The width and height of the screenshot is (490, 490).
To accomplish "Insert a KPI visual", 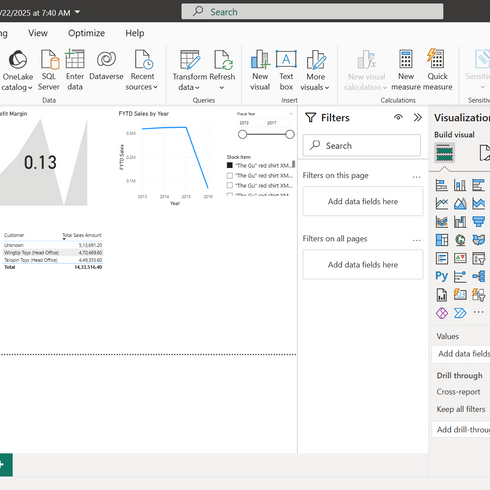I will [x=460, y=258].
